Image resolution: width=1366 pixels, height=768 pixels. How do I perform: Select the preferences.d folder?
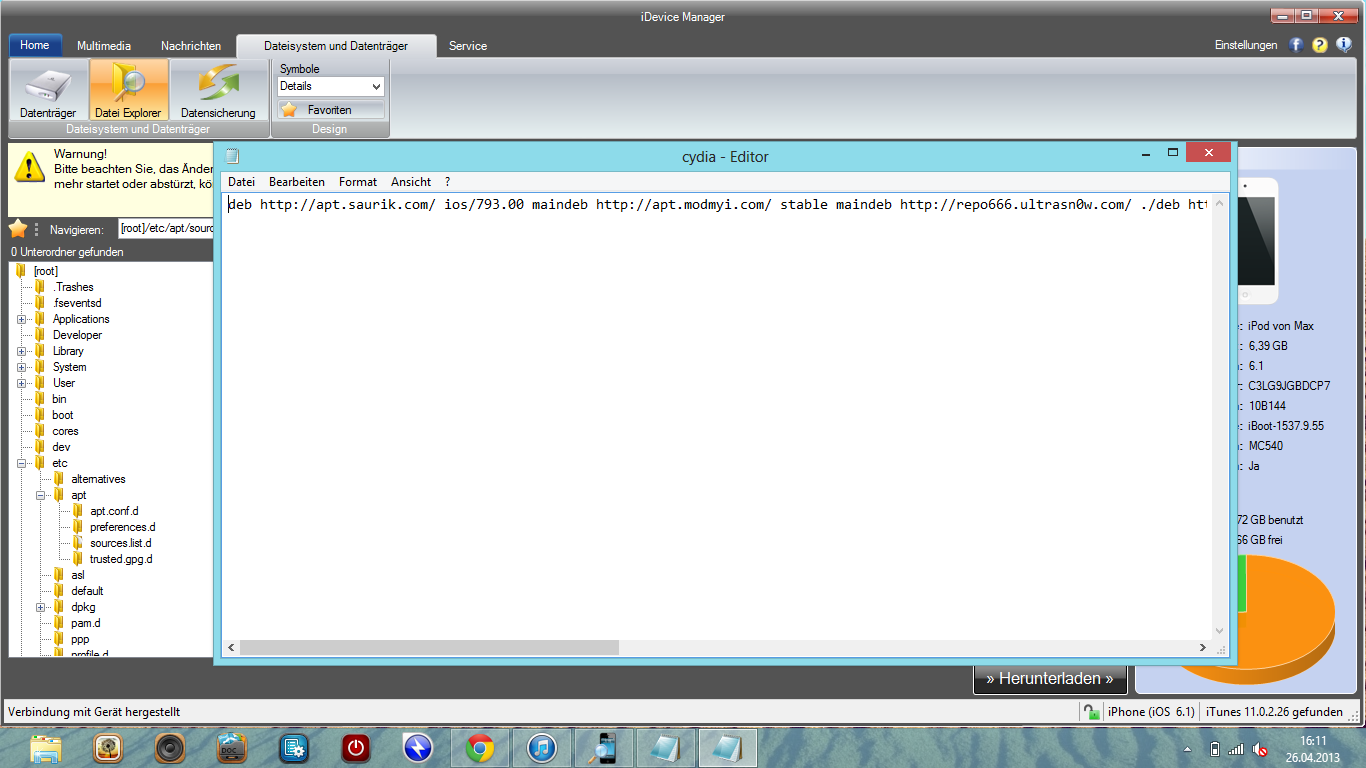(x=122, y=527)
